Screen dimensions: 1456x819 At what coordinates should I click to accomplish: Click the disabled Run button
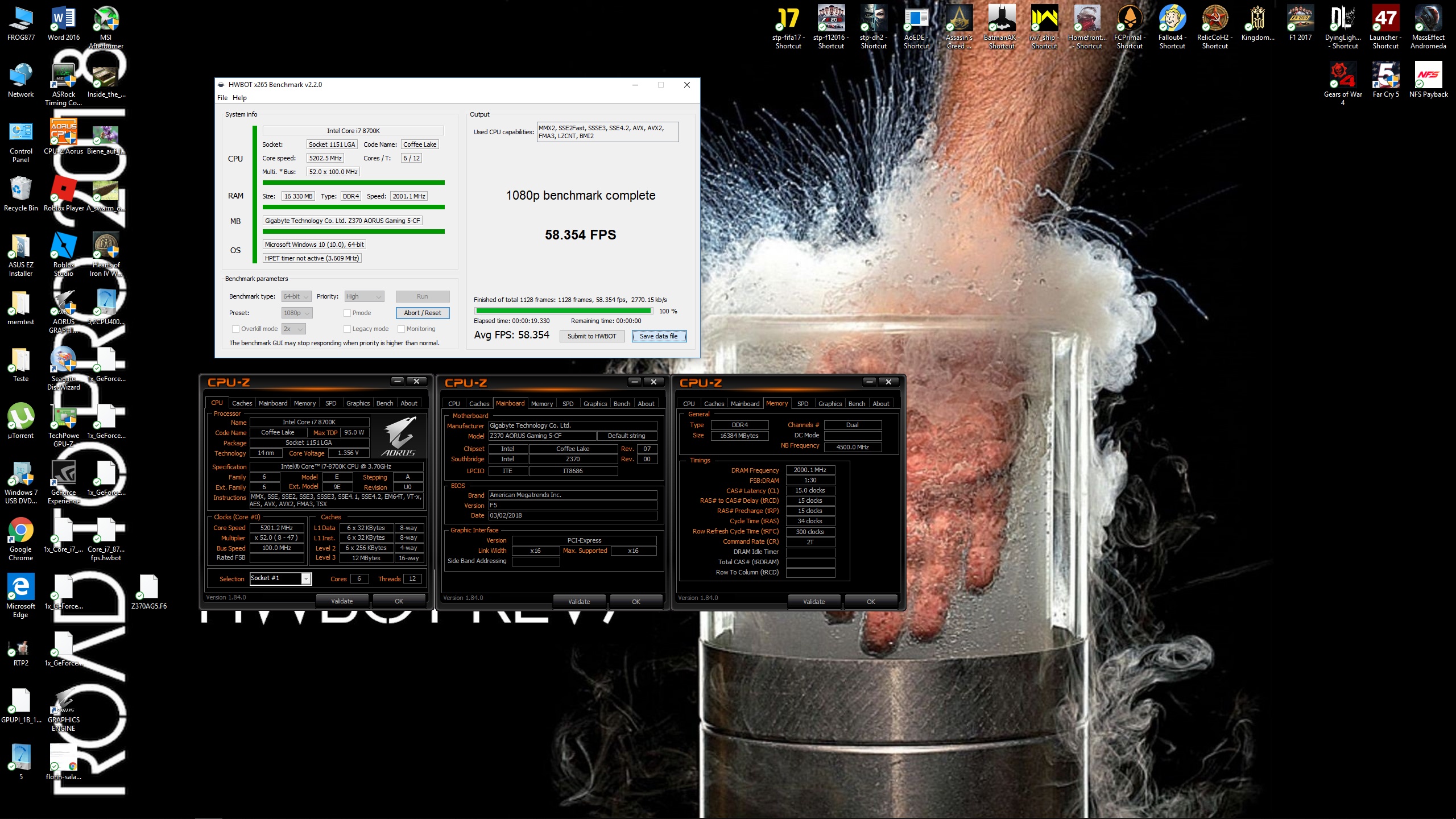pyautogui.click(x=423, y=296)
